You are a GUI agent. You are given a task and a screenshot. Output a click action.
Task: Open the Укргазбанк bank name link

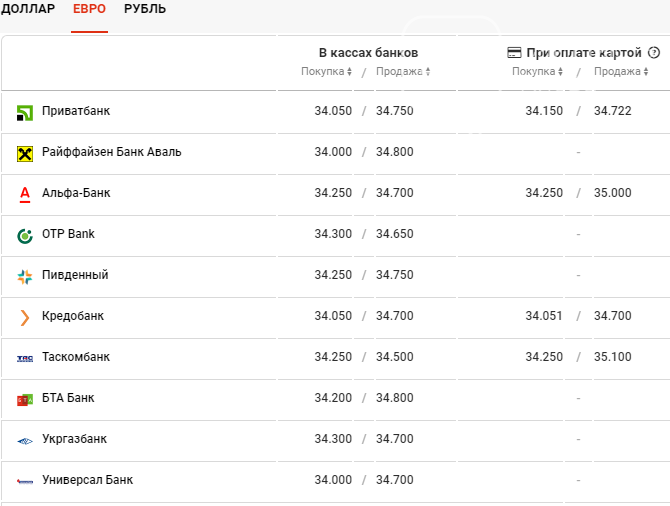[x=74, y=439]
